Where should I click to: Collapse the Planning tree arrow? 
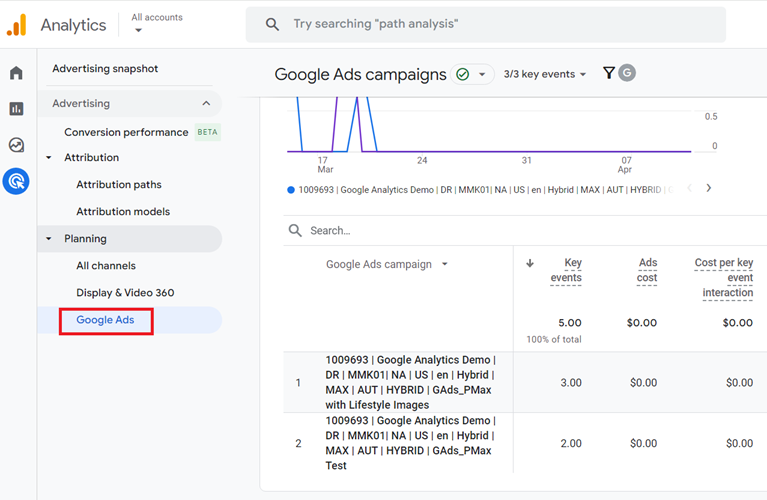click(48, 239)
